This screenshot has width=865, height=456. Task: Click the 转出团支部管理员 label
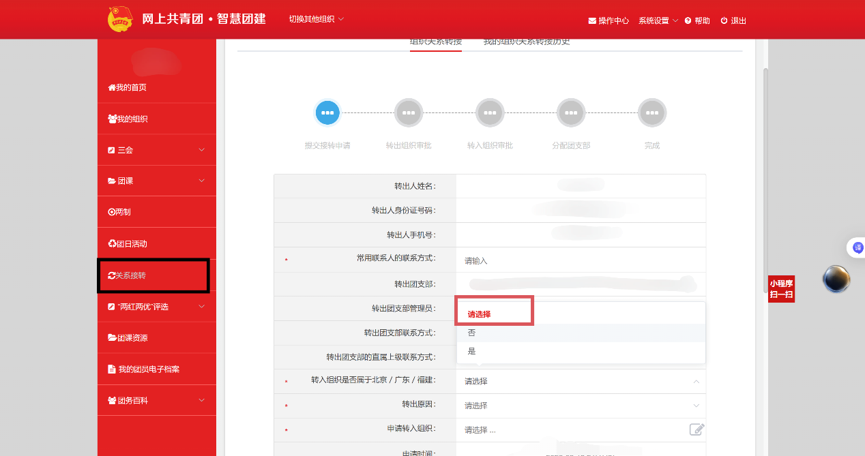click(404, 308)
